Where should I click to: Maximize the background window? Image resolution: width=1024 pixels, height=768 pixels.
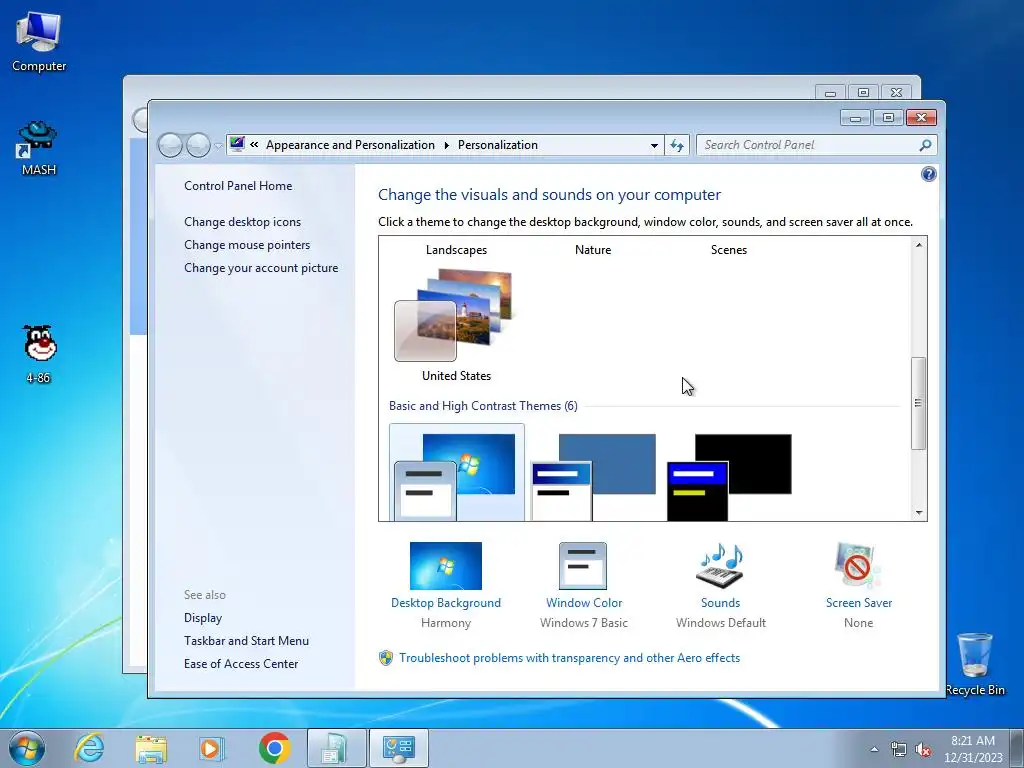point(863,93)
